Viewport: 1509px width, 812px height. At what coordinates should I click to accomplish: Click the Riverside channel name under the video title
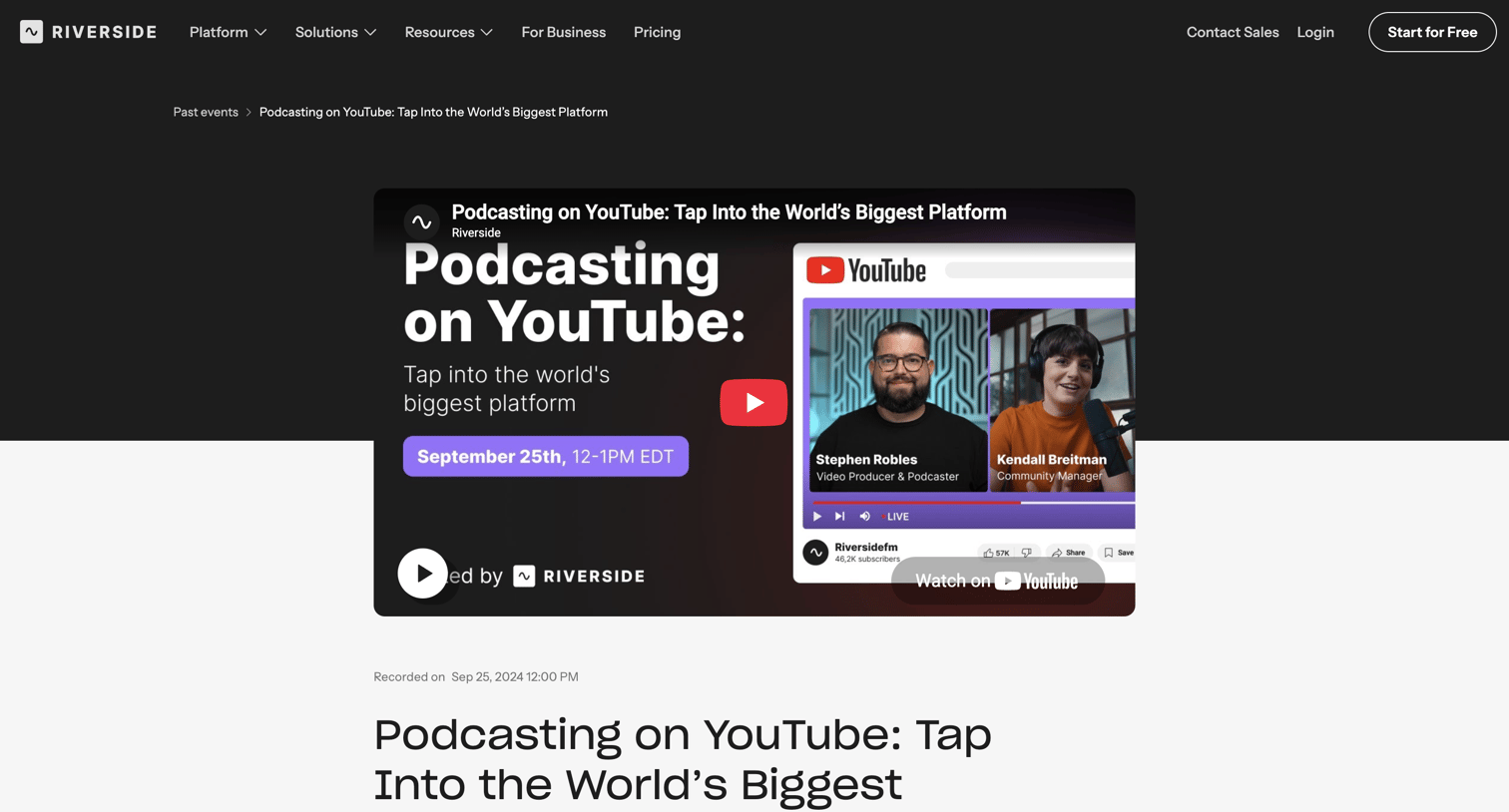(476, 232)
